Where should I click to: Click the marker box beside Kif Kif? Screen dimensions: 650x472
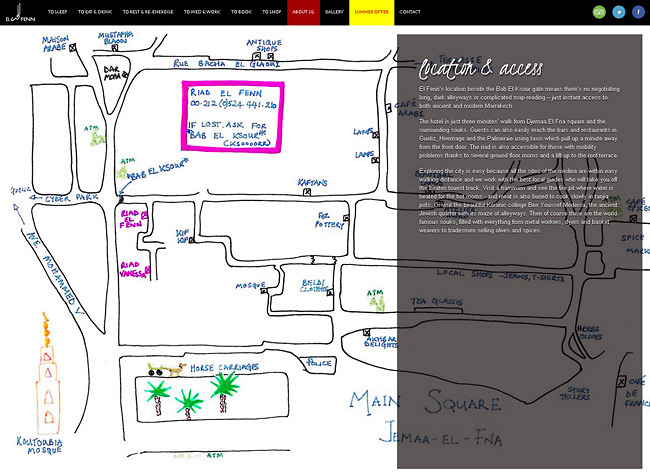click(192, 240)
